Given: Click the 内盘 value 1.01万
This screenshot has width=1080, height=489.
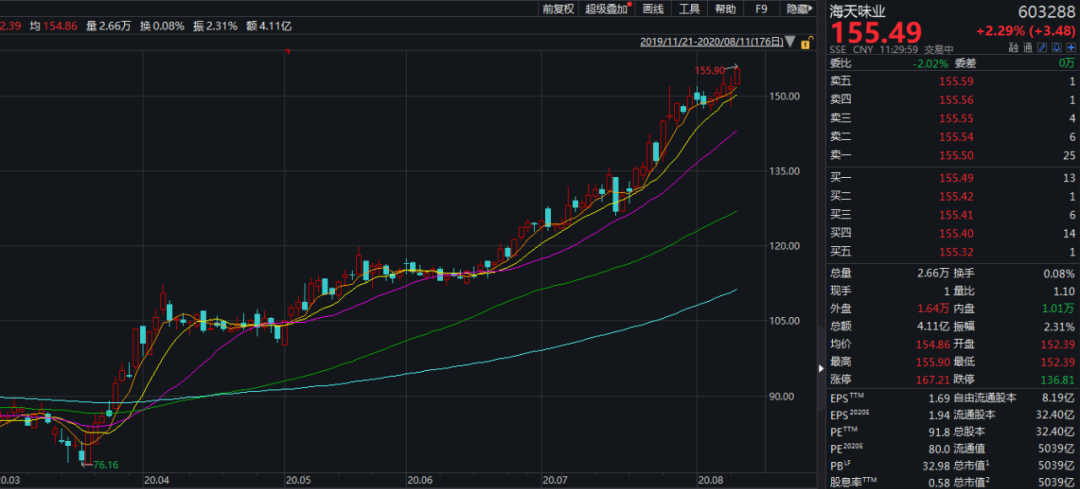Looking at the screenshot, I should 1059,308.
